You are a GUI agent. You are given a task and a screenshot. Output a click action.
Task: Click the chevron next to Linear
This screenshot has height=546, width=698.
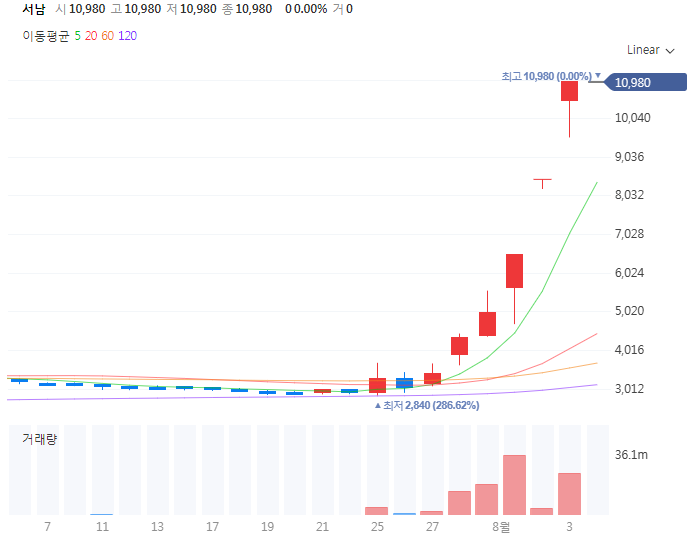click(x=670, y=51)
